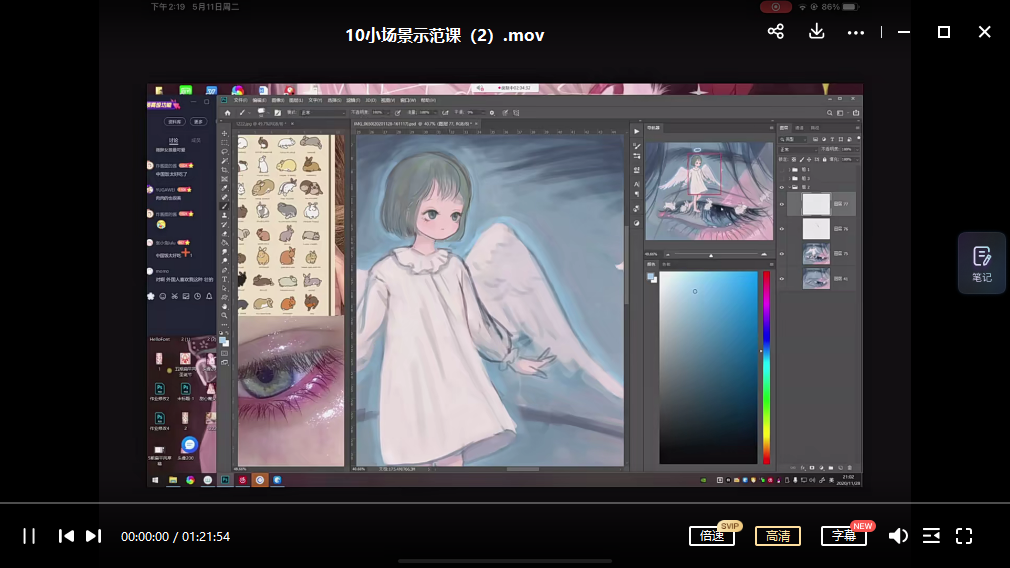The image size is (1010, 568).
Task: Toggle visibility of layer 图层 75
Action: click(x=782, y=254)
